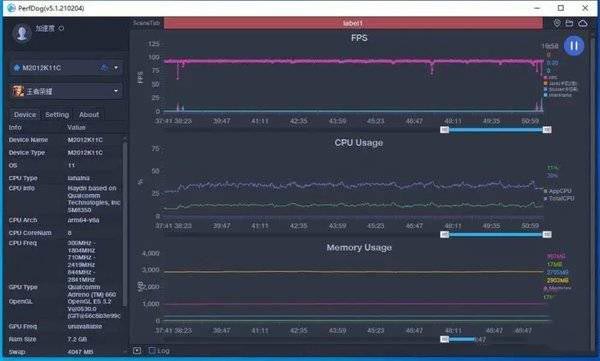Expand the app selection dropdown arrow
The image size is (600, 361).
116,91
